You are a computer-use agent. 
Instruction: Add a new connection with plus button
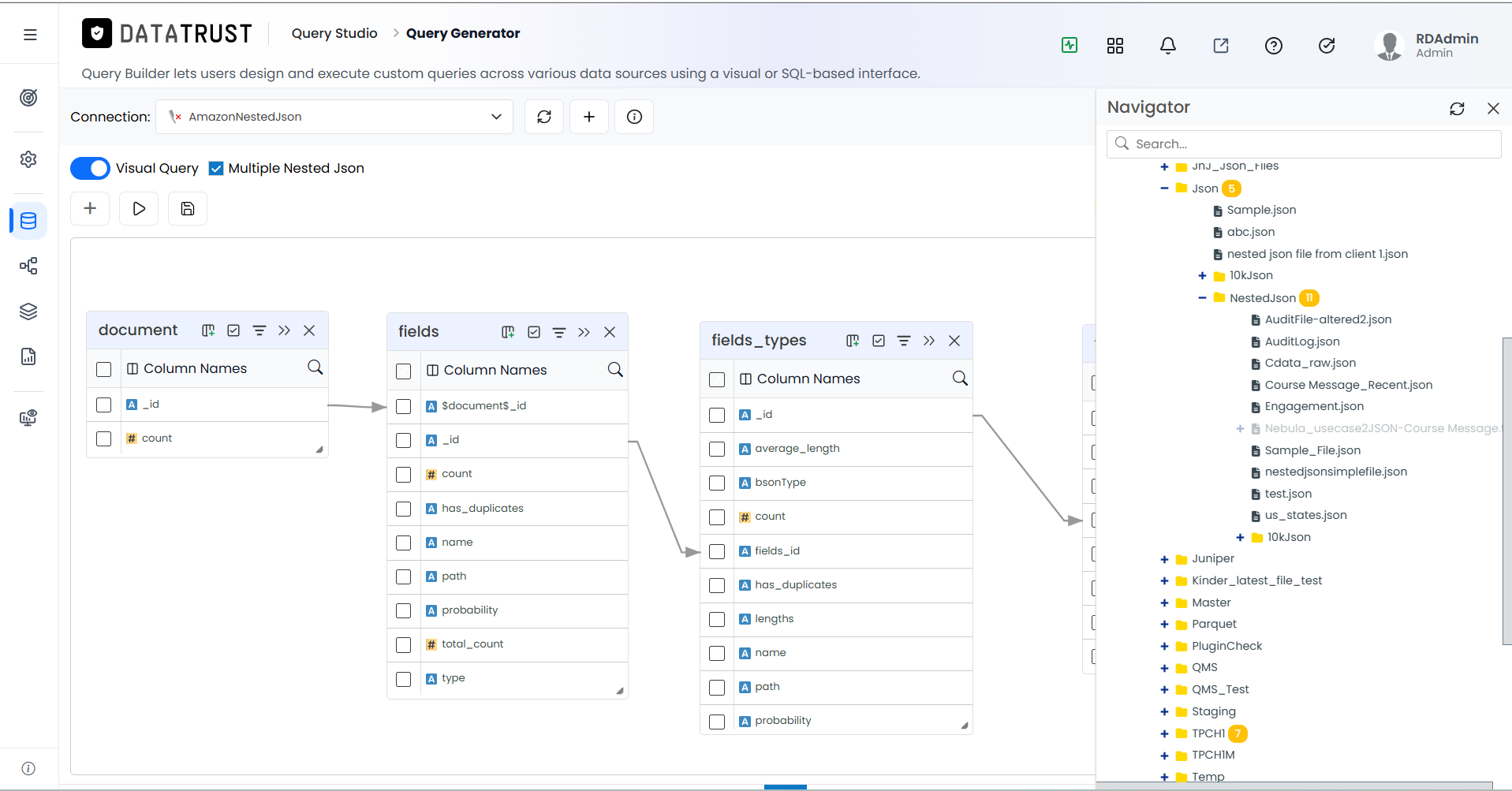[589, 117]
